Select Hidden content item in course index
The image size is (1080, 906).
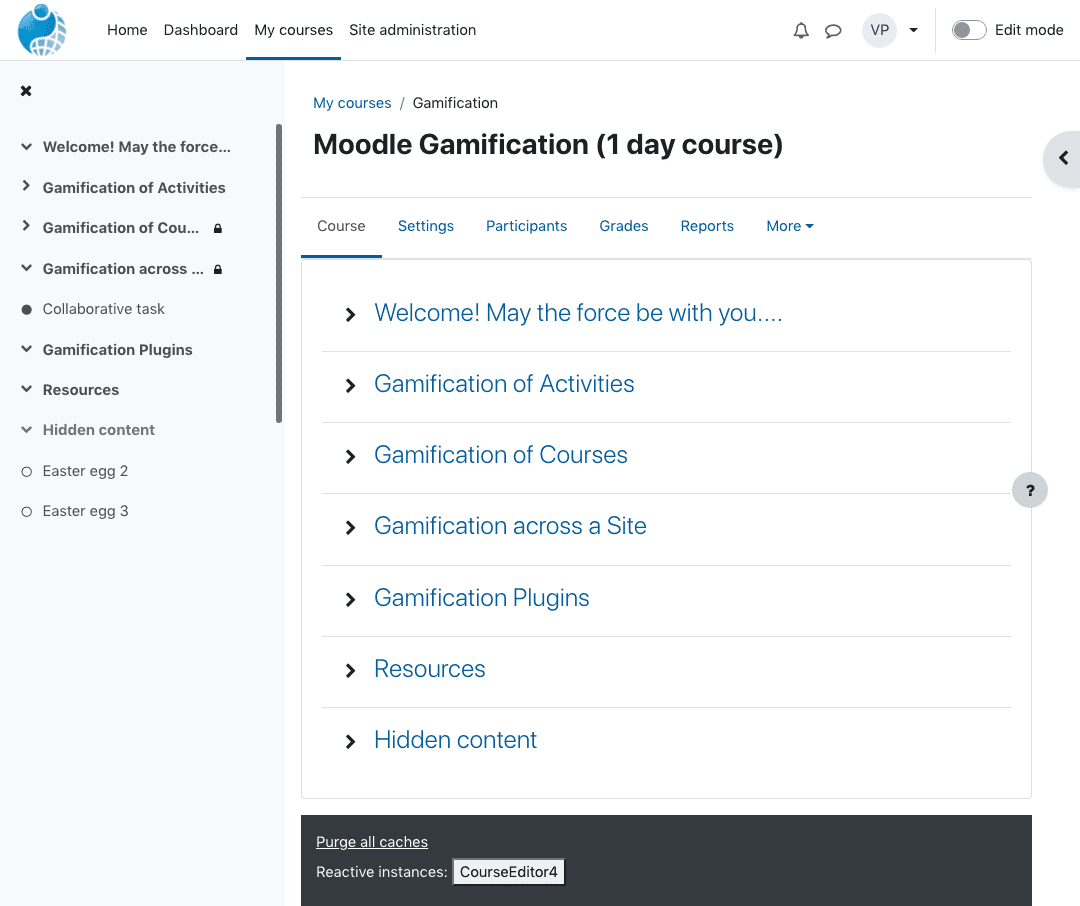coord(98,429)
